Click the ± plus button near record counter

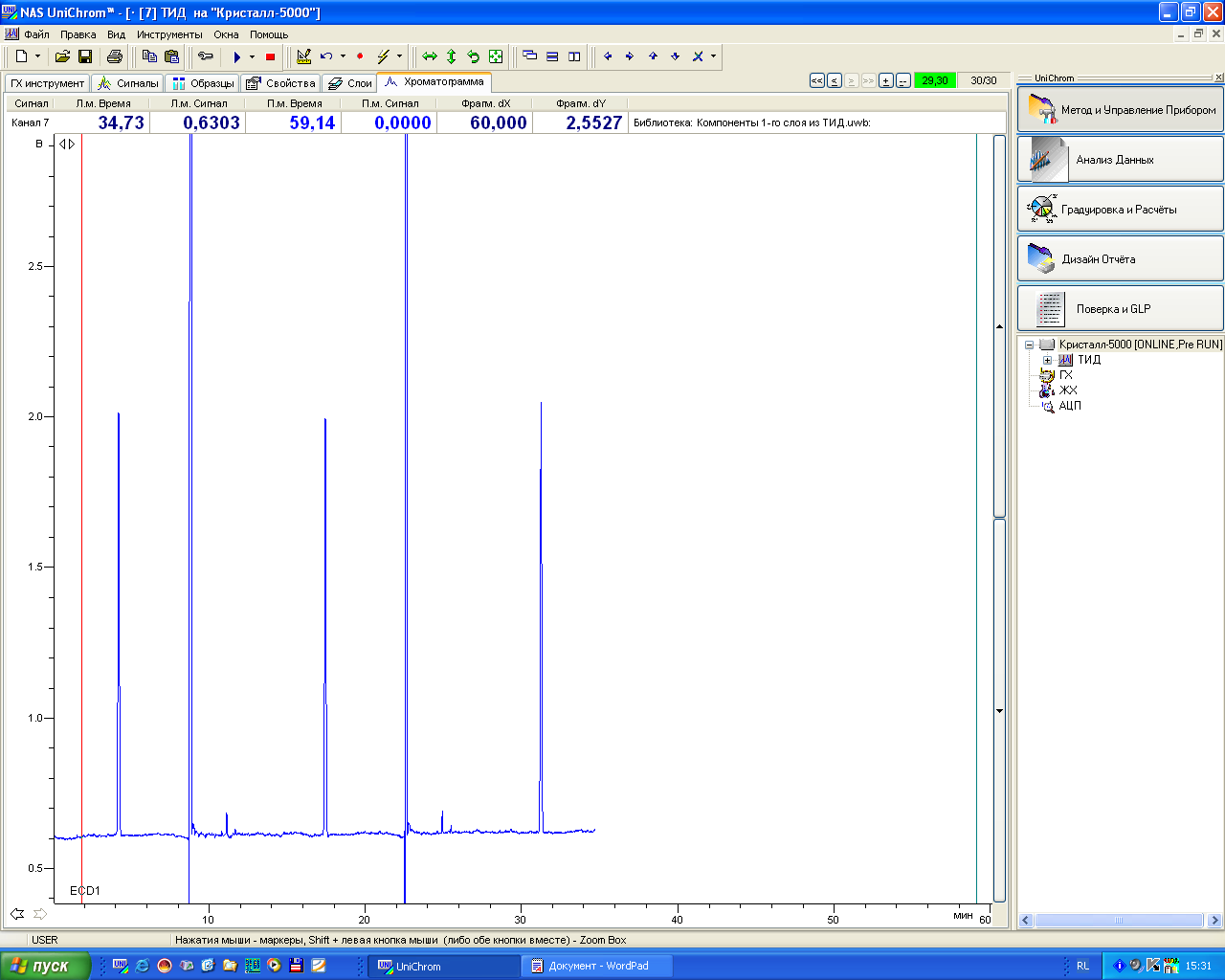pos(886,80)
